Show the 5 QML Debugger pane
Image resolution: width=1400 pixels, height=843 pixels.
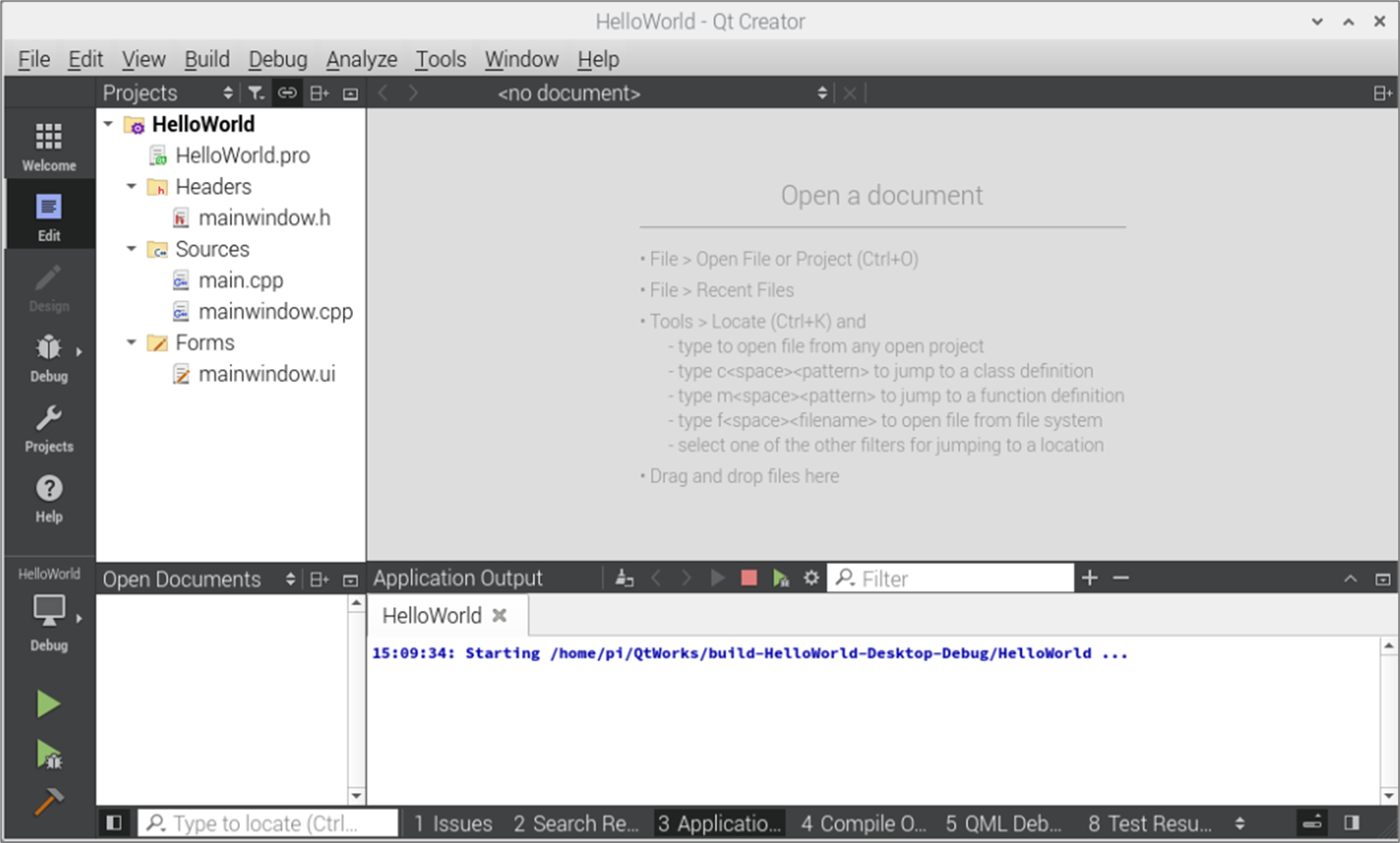click(1004, 823)
